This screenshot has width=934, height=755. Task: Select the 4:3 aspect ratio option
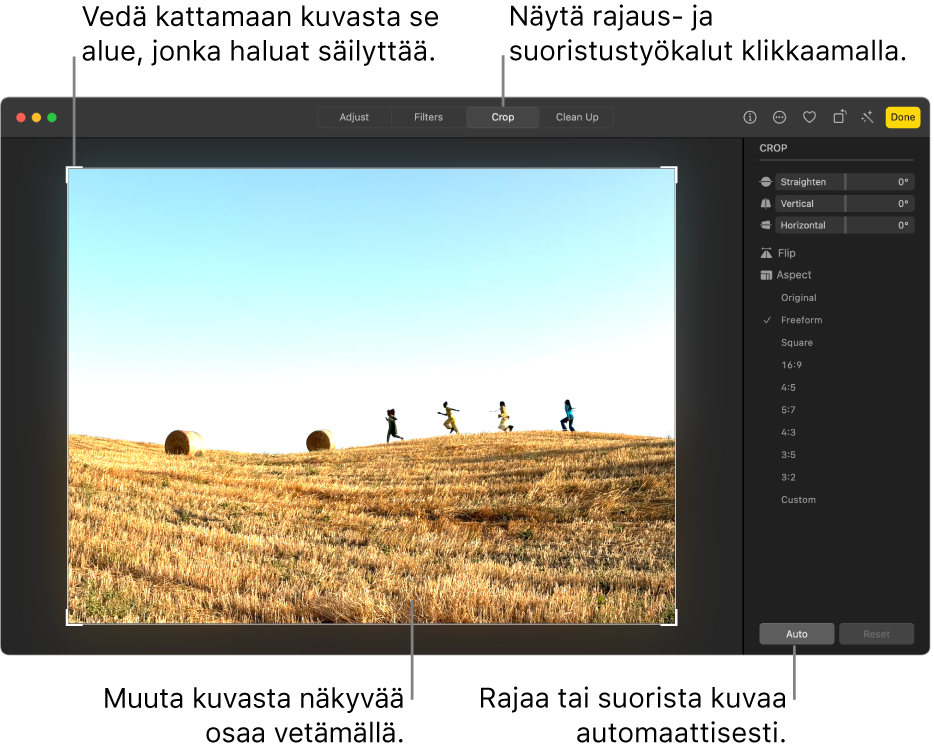click(x=788, y=432)
